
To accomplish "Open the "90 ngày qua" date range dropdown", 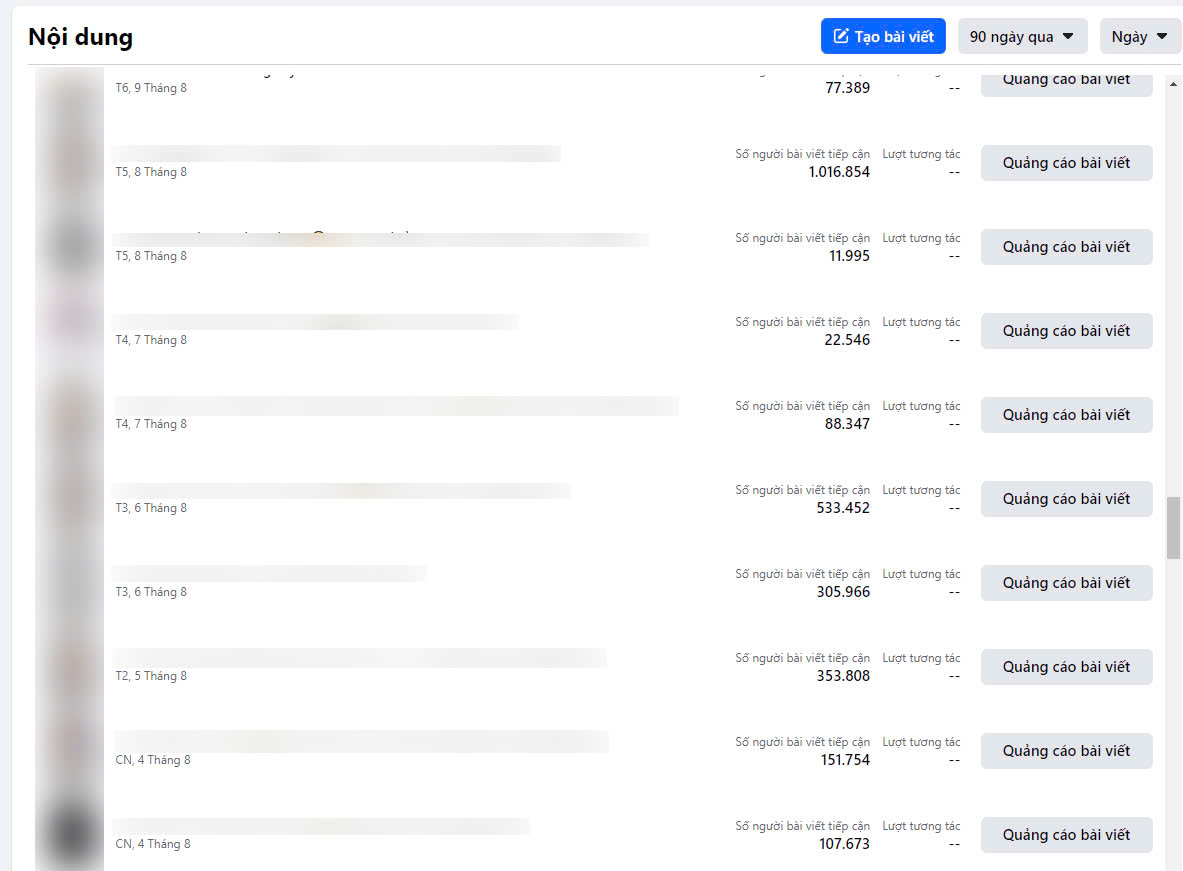I will tap(1022, 37).
